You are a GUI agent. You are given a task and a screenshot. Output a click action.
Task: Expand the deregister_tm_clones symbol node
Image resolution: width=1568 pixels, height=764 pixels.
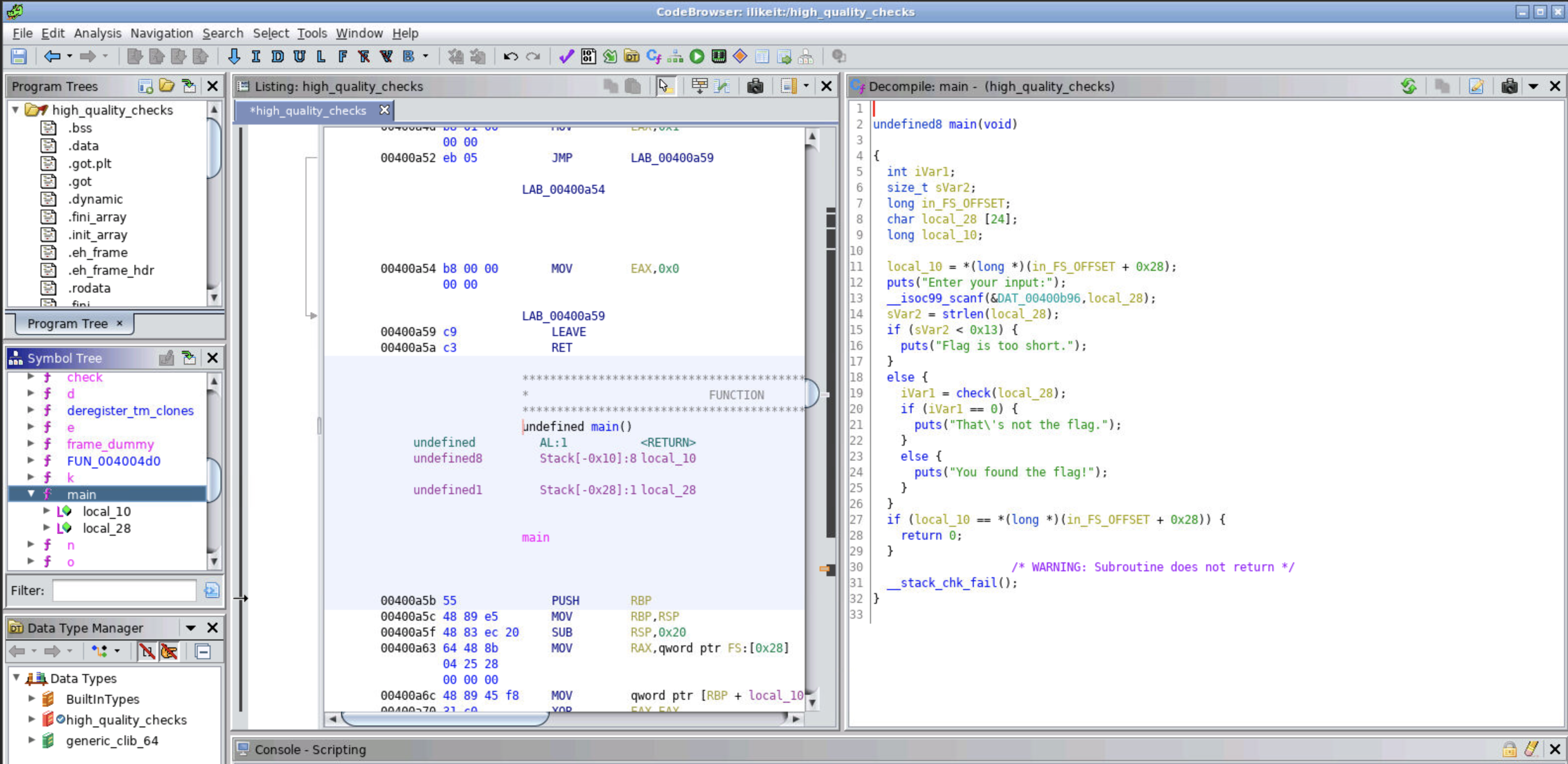(31, 411)
